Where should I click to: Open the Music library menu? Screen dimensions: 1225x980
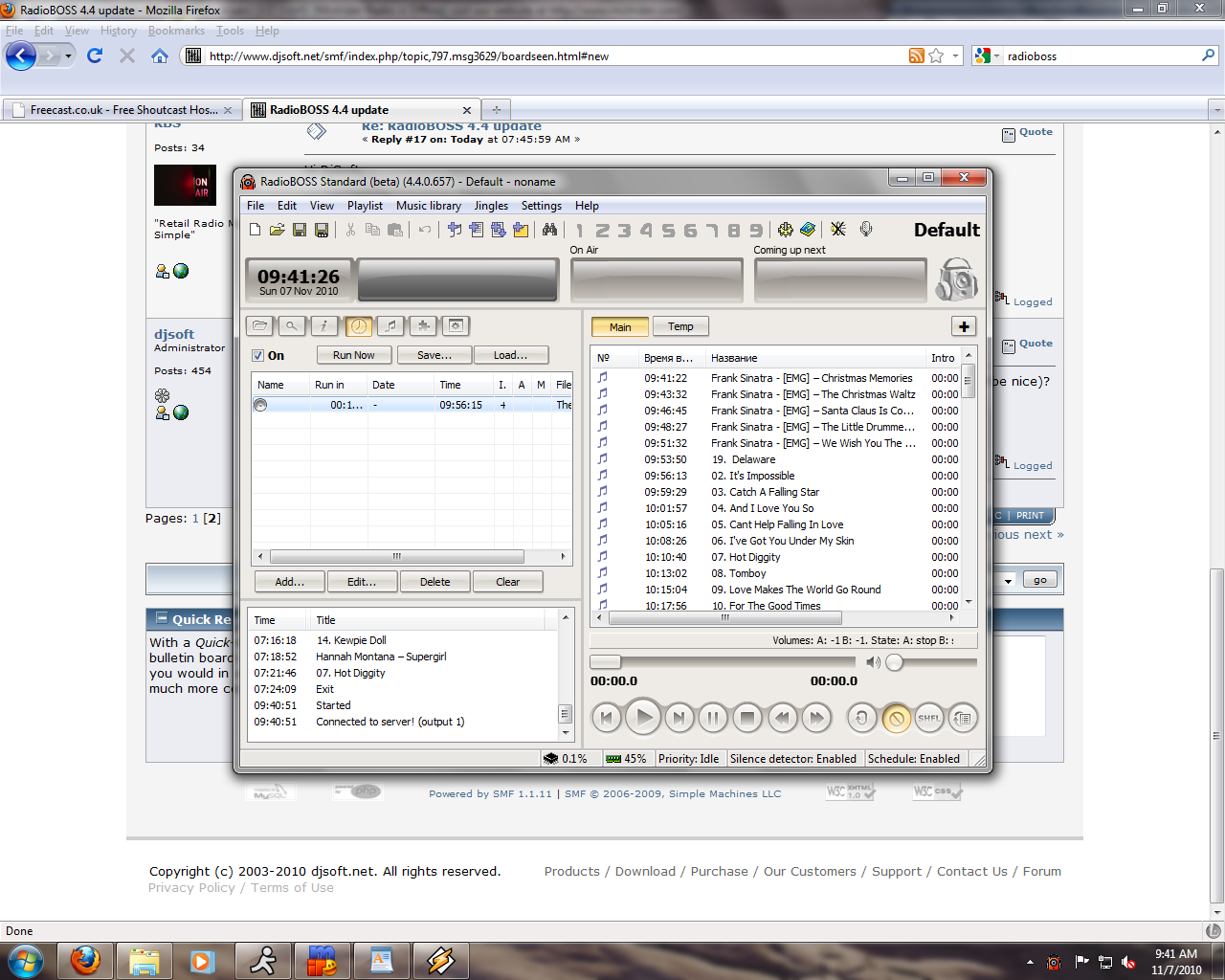click(x=429, y=206)
